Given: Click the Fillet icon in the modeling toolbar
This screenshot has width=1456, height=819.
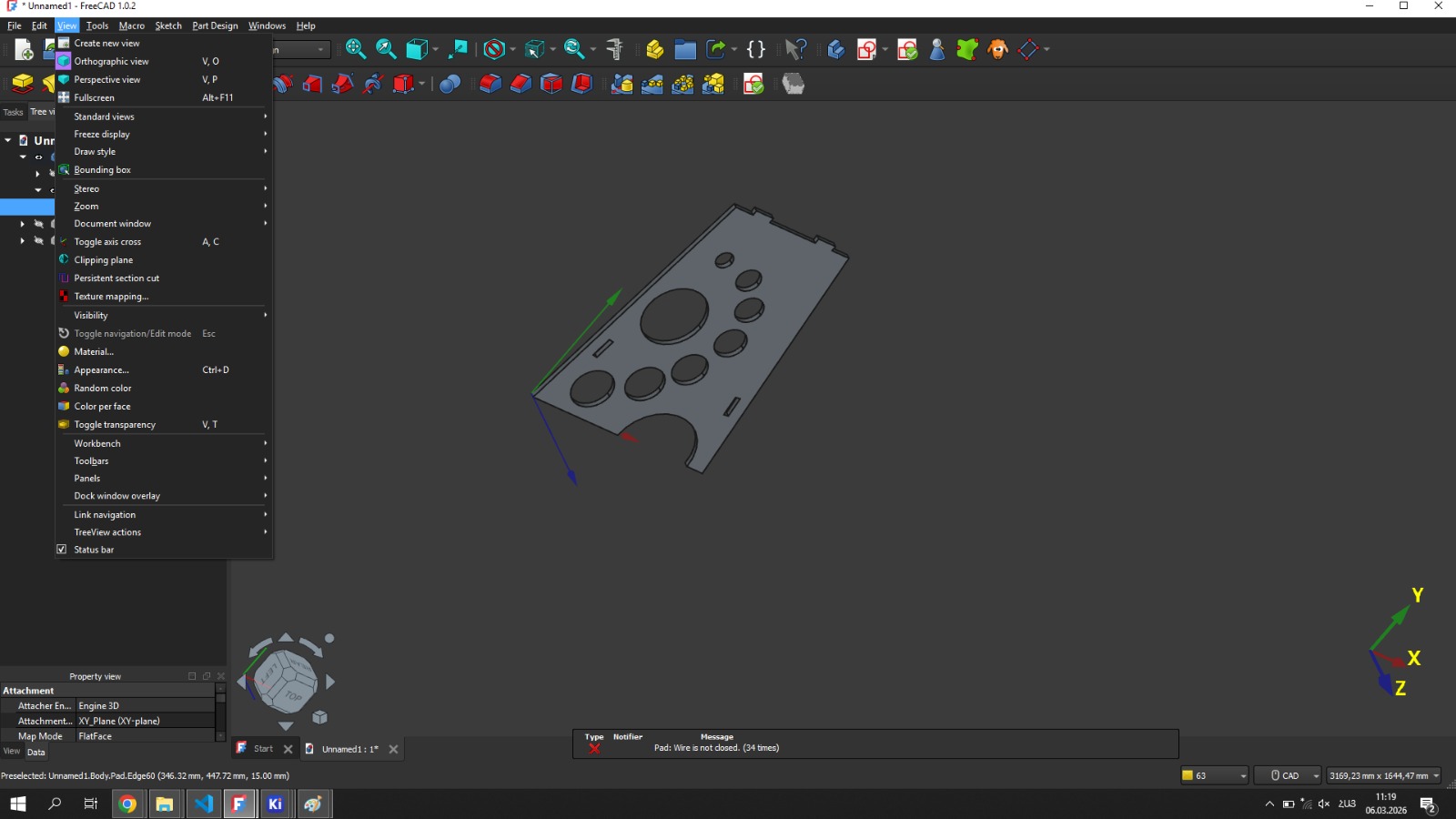Looking at the screenshot, I should coord(490,84).
